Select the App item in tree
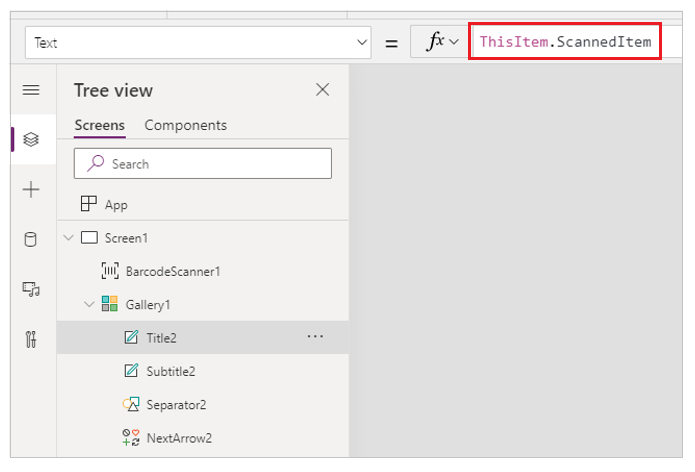This screenshot has width=695, height=472. click(203, 204)
